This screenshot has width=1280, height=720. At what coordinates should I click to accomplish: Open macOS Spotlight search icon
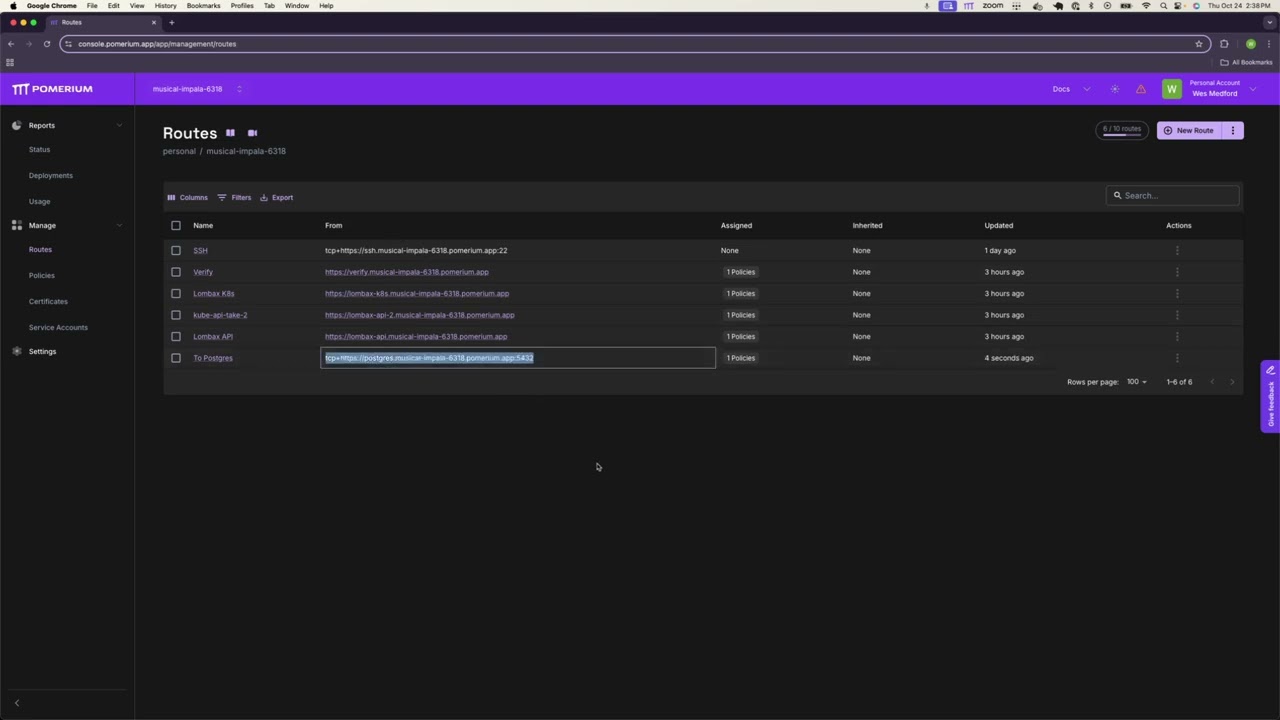[1163, 6]
